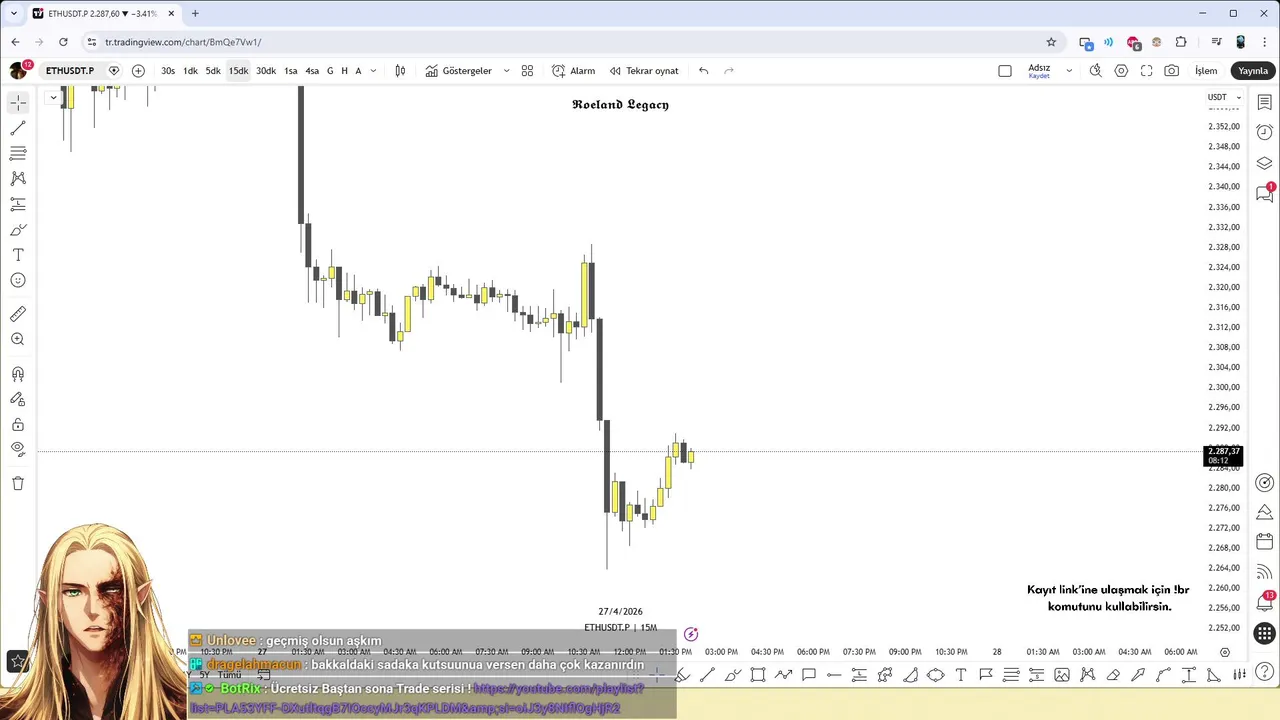Remove drawings with the trash icon
Image resolution: width=1280 pixels, height=720 pixels.
(x=18, y=484)
